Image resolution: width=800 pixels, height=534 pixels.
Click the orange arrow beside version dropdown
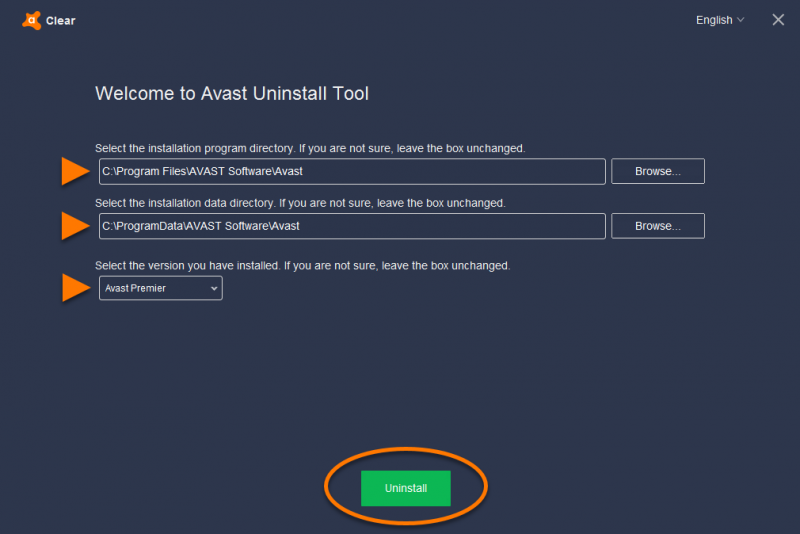[75, 288]
